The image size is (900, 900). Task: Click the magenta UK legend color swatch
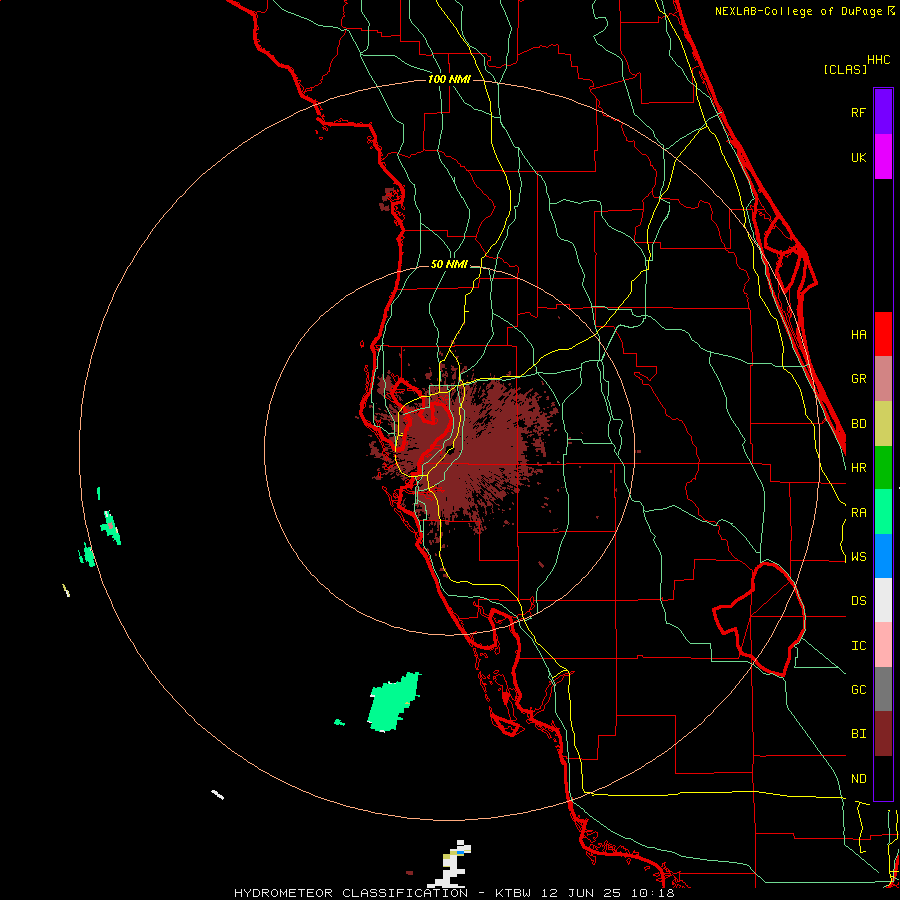(x=883, y=157)
